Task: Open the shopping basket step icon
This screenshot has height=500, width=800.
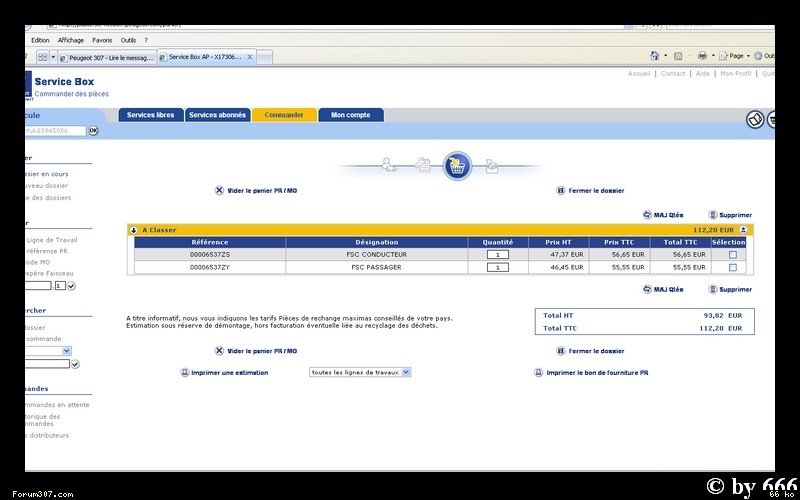Action: [x=457, y=166]
